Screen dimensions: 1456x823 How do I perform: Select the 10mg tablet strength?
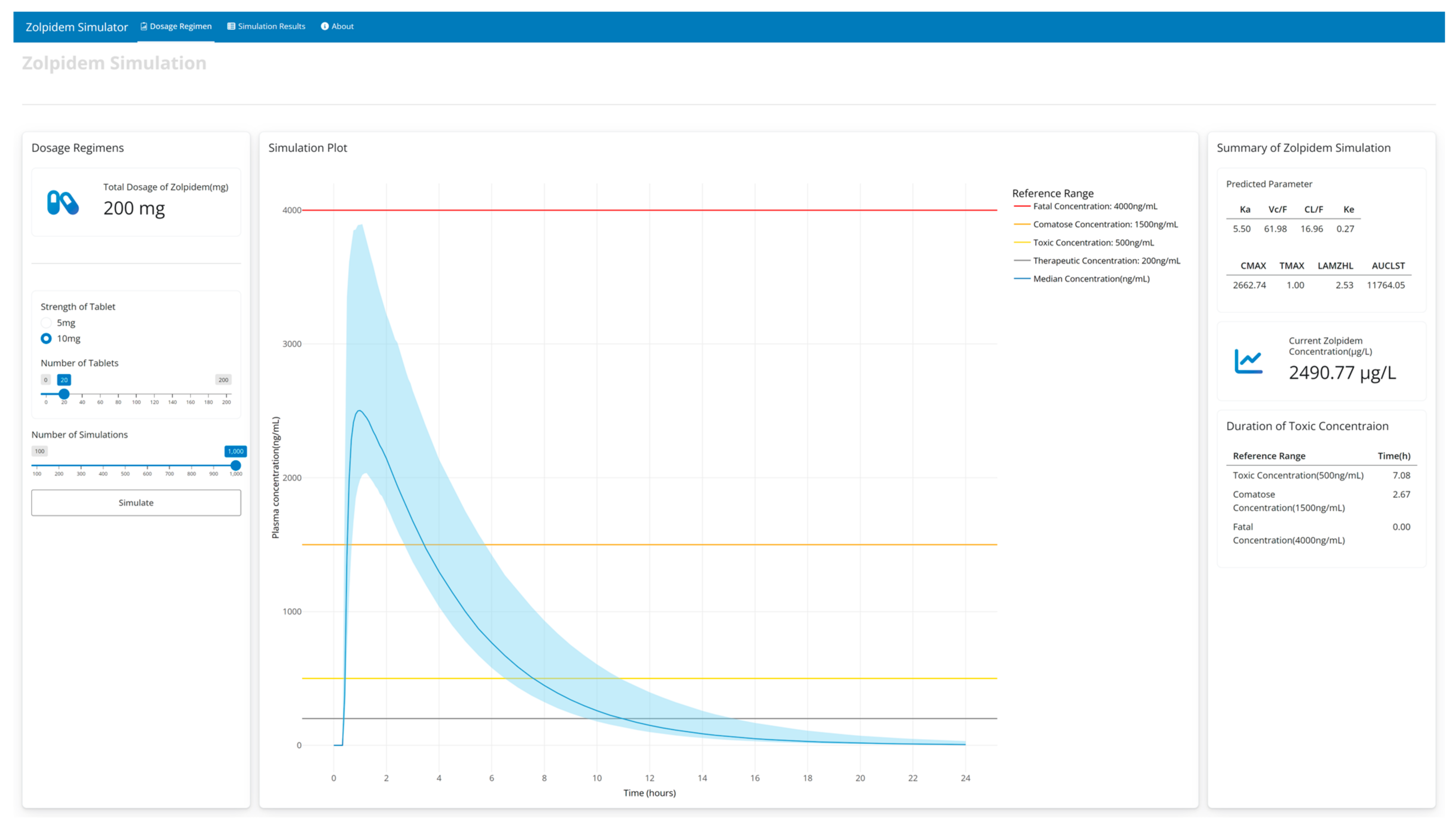[x=46, y=339]
